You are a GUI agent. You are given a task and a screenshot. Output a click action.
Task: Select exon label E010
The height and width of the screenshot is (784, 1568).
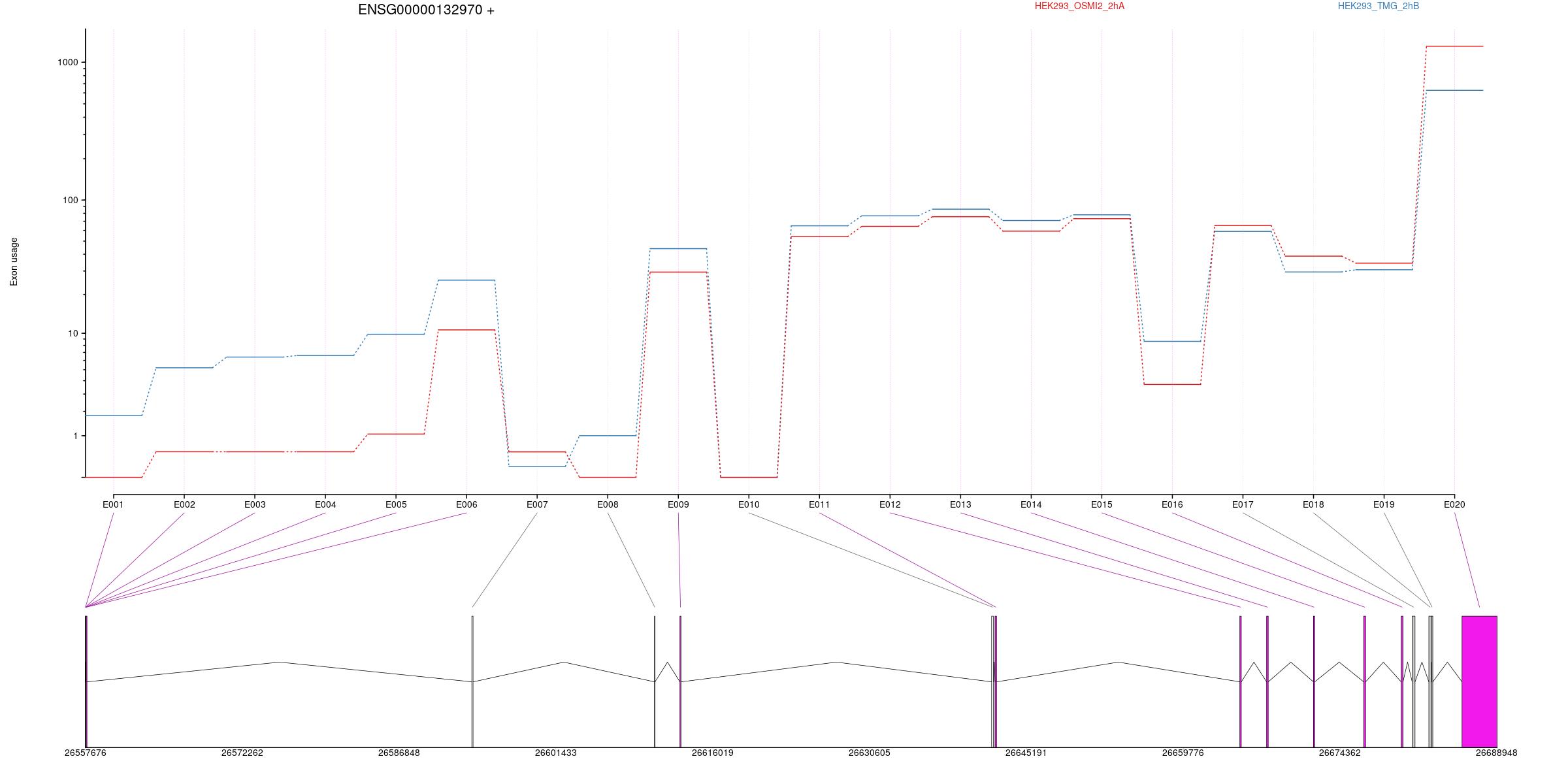pos(749,504)
